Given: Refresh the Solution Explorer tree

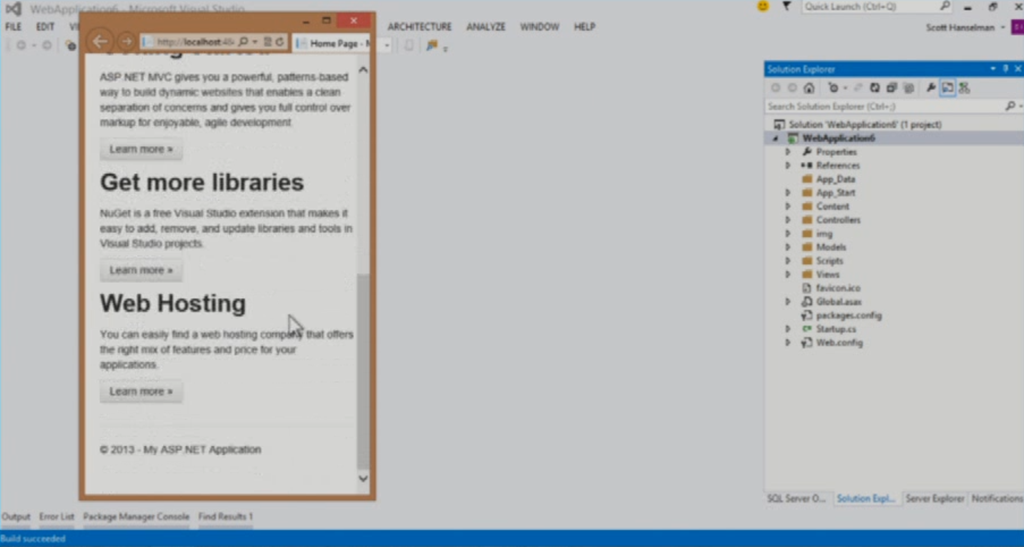Looking at the screenshot, I should click(x=875, y=88).
